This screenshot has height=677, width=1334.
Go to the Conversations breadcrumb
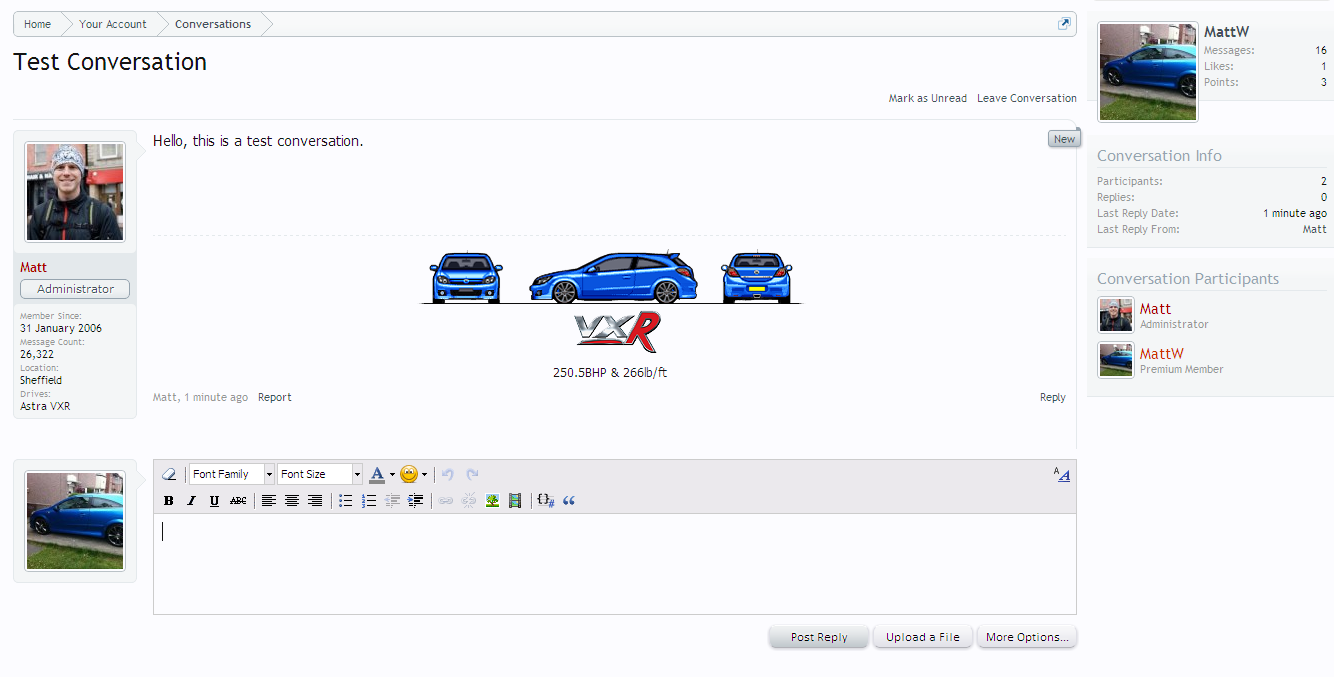(x=213, y=24)
